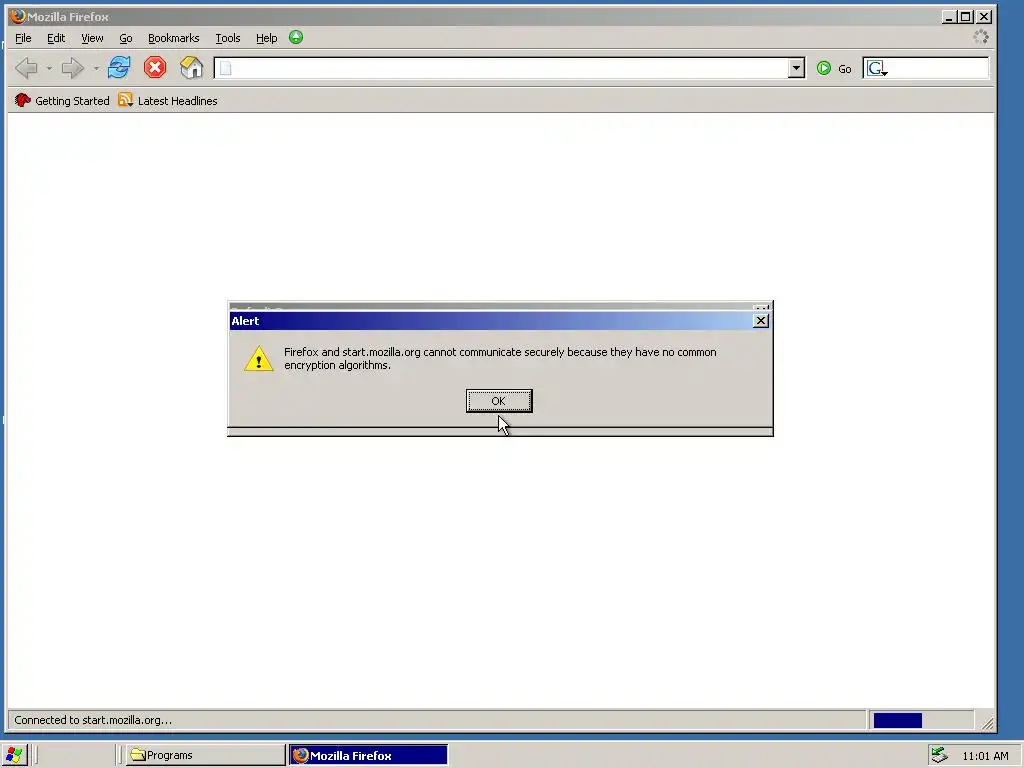This screenshot has width=1024, height=768.
Task: Click the green Go button
Action: 834,69
